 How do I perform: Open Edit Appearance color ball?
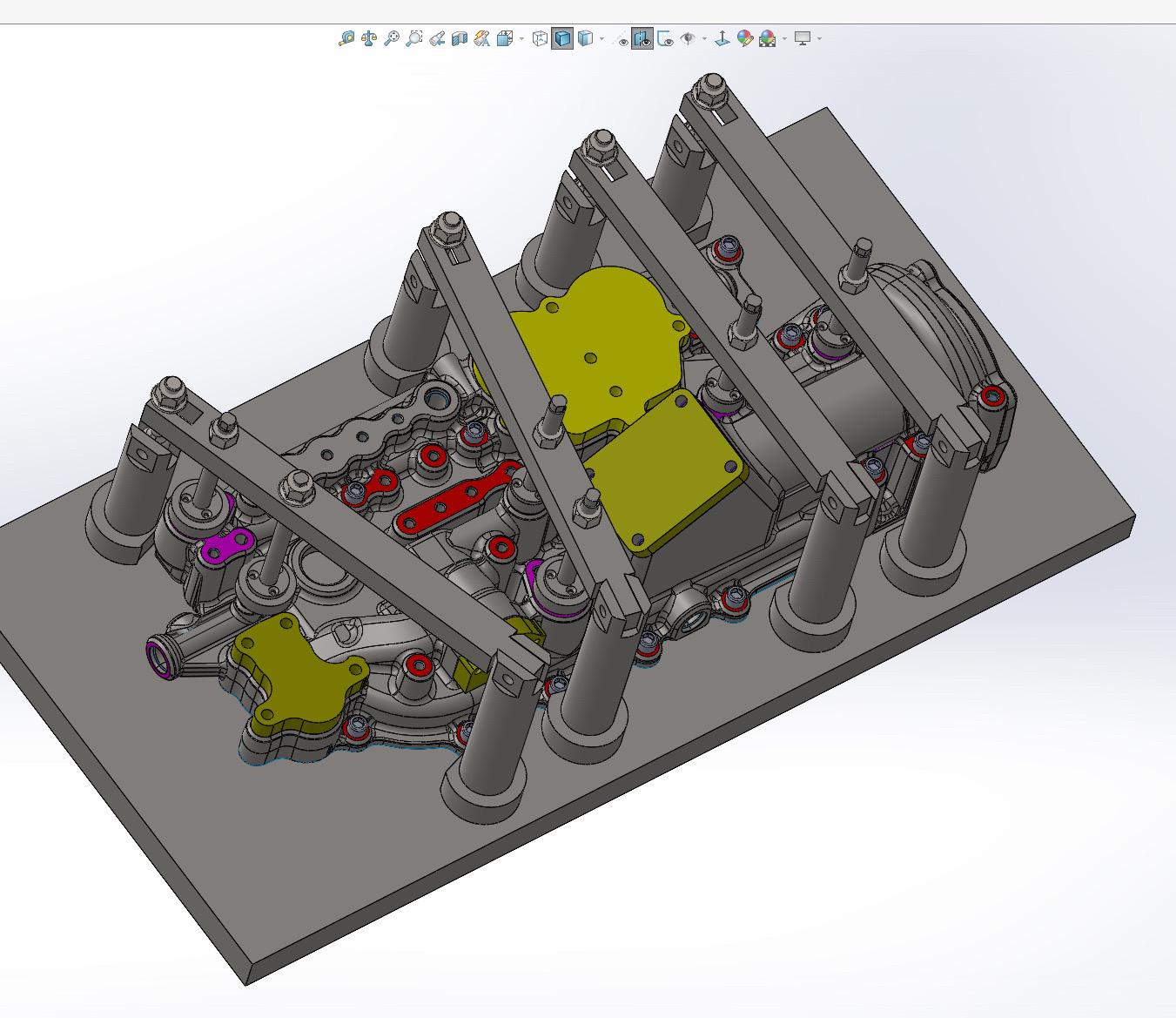(744, 38)
